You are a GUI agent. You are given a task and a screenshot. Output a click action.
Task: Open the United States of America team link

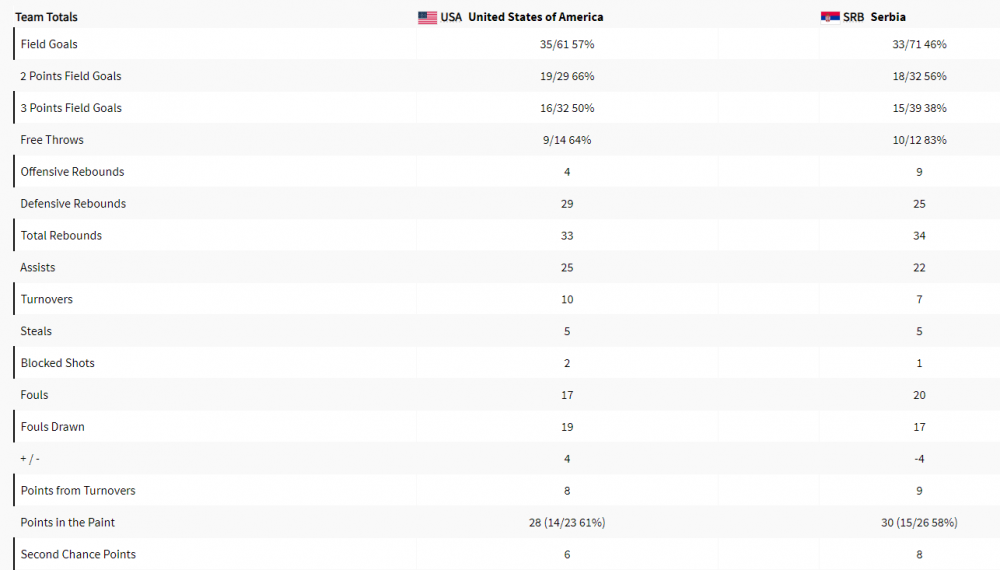[x=535, y=17]
